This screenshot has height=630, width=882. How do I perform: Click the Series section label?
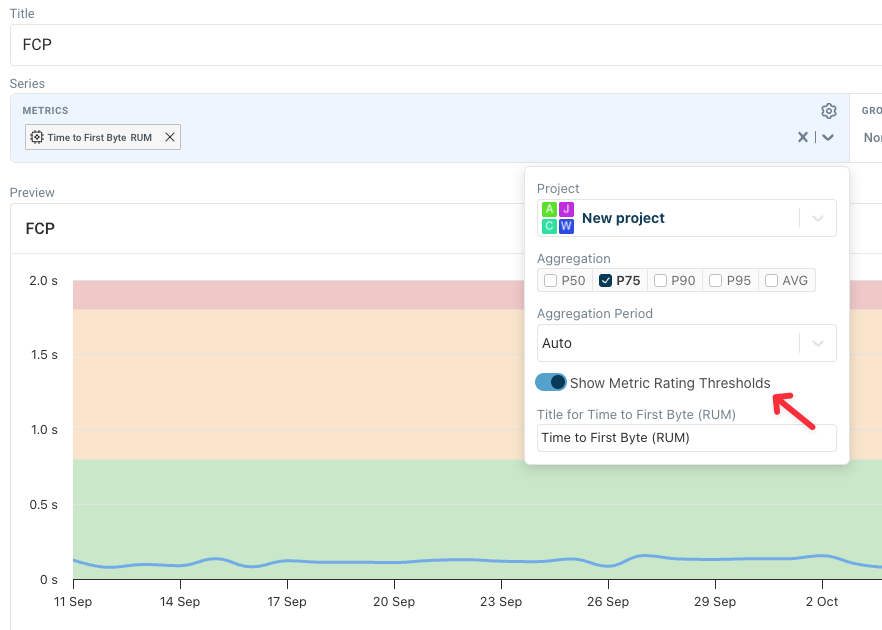point(27,84)
